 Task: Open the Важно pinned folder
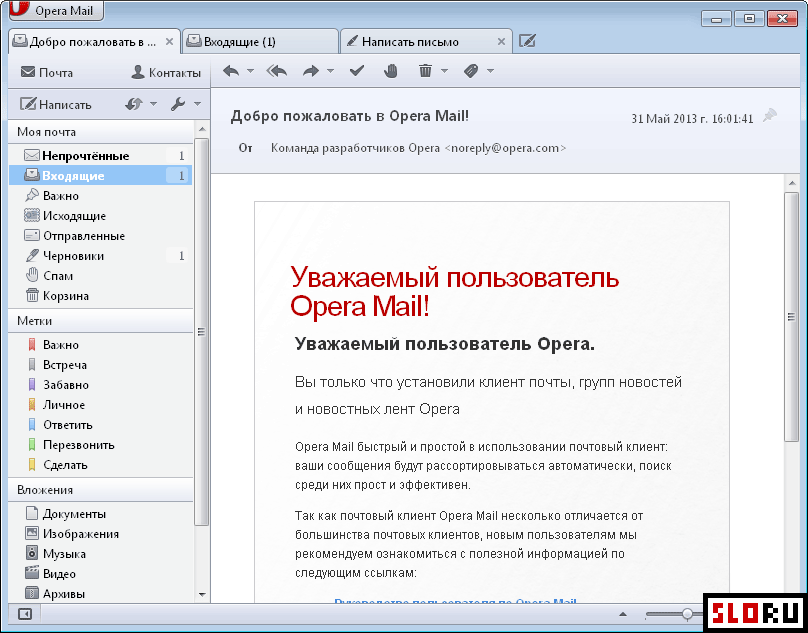100,196
